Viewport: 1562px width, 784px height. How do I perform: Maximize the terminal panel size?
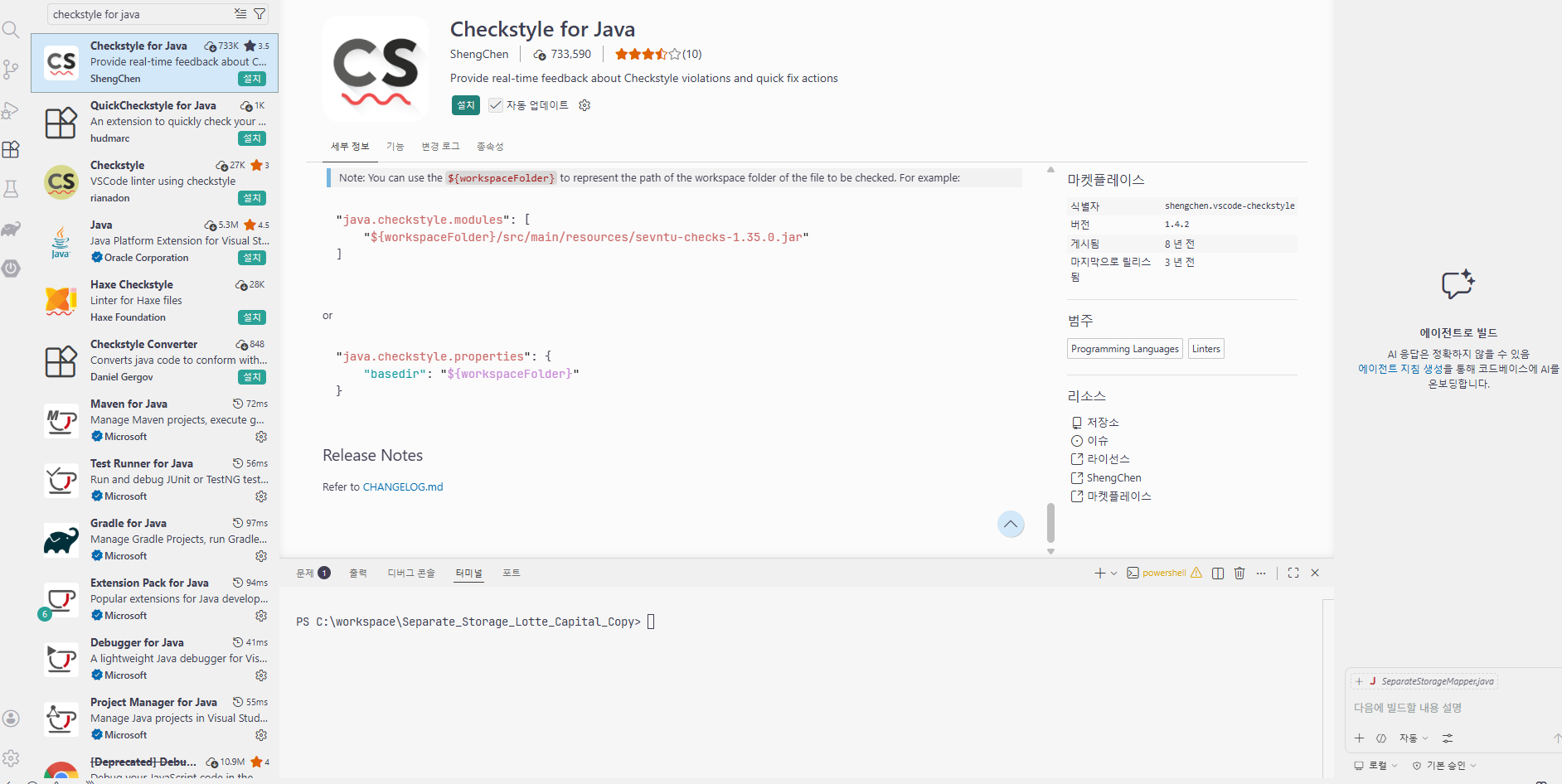pos(1293,573)
